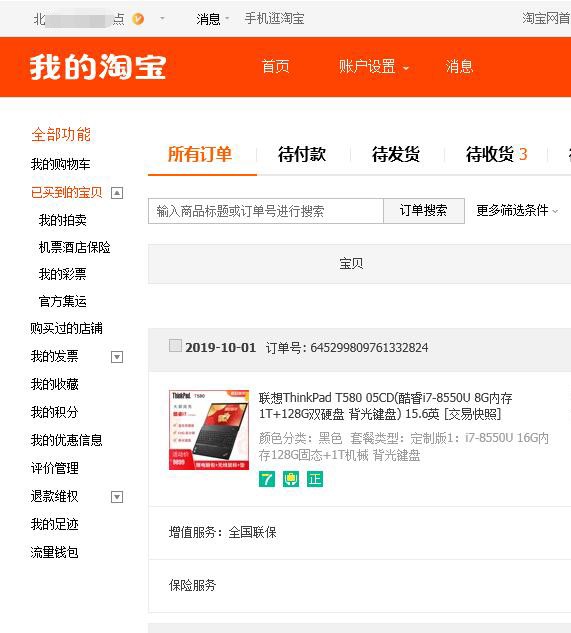This screenshot has height=633, width=571.
Task: Click the order search input field
Action: click(266, 211)
